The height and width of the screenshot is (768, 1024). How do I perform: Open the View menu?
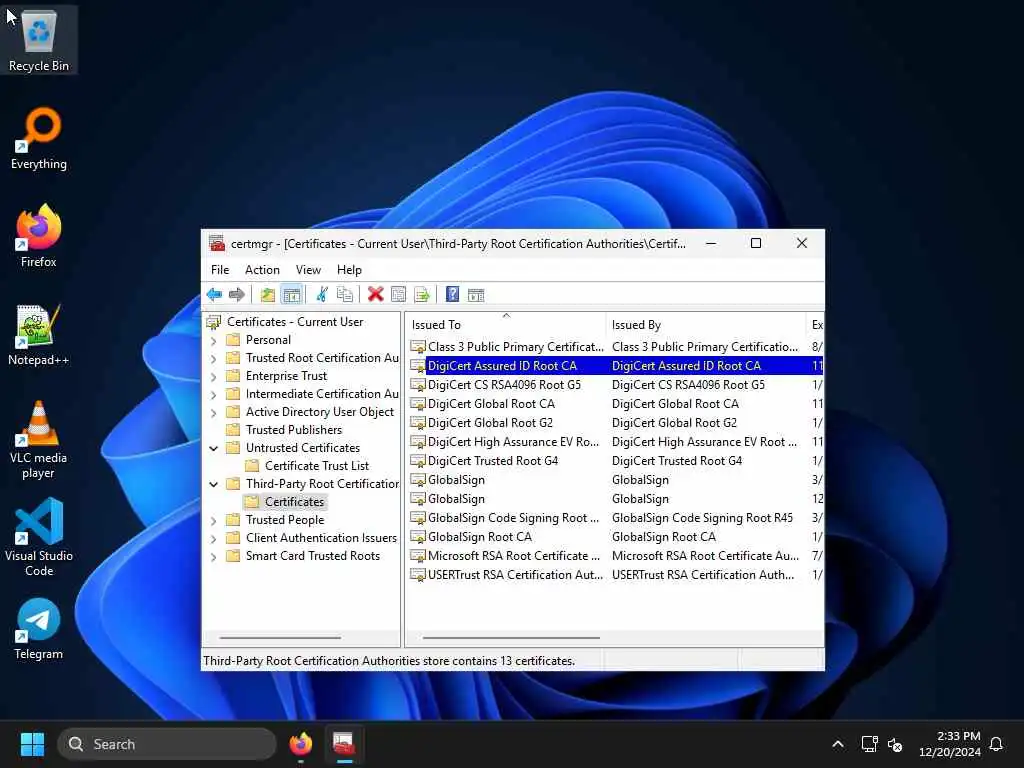308,270
